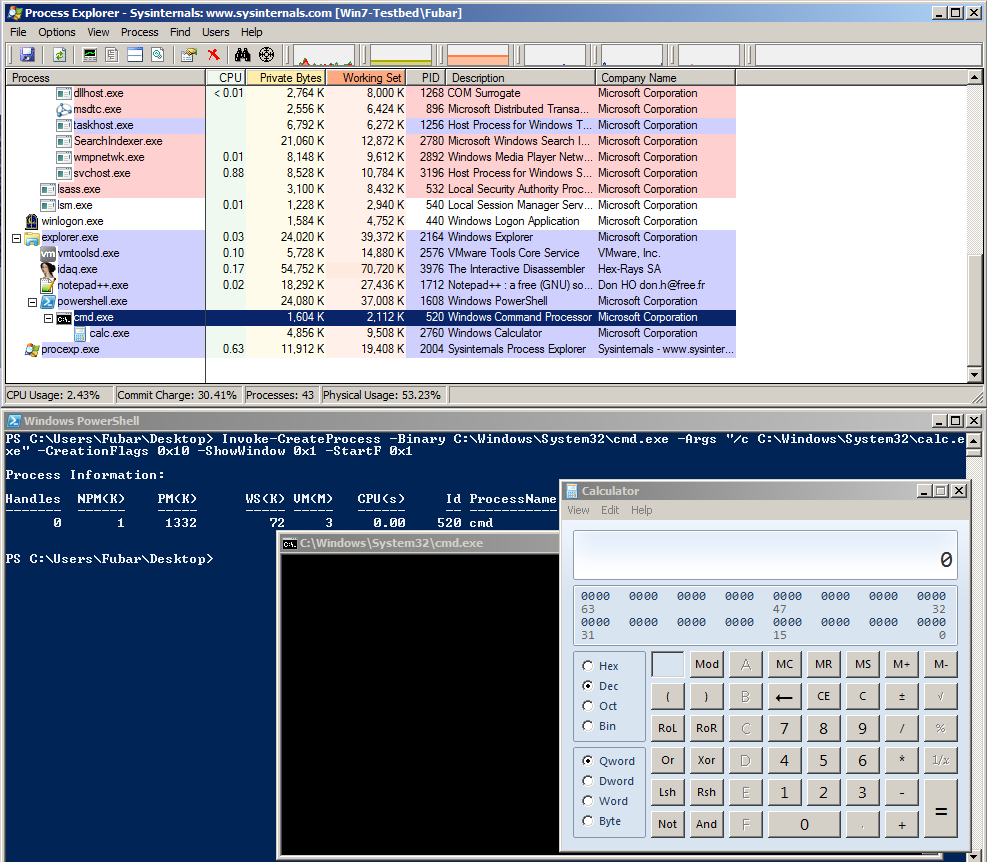Image resolution: width=987 pixels, height=862 pixels.
Task: Click the PowerShell scrollbar up arrow
Action: click(973, 440)
